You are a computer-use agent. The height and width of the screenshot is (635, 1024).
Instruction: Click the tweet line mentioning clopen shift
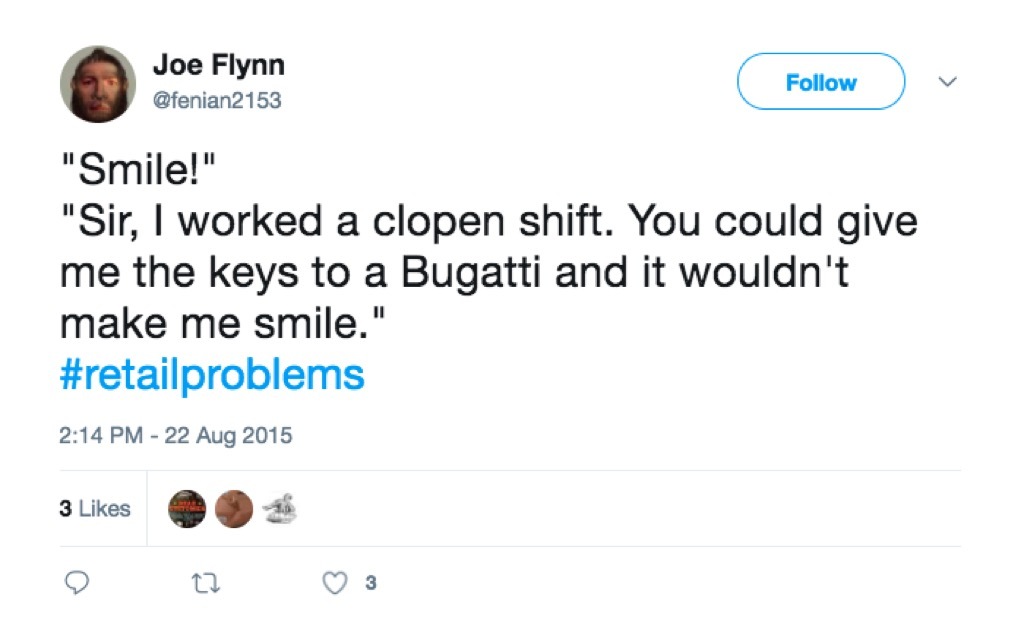pos(489,223)
